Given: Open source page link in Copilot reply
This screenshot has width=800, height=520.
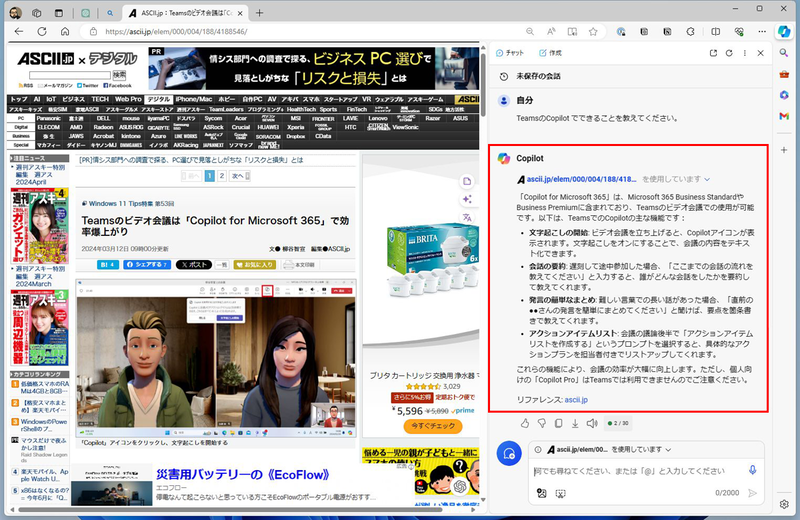Looking at the screenshot, I should (x=581, y=179).
